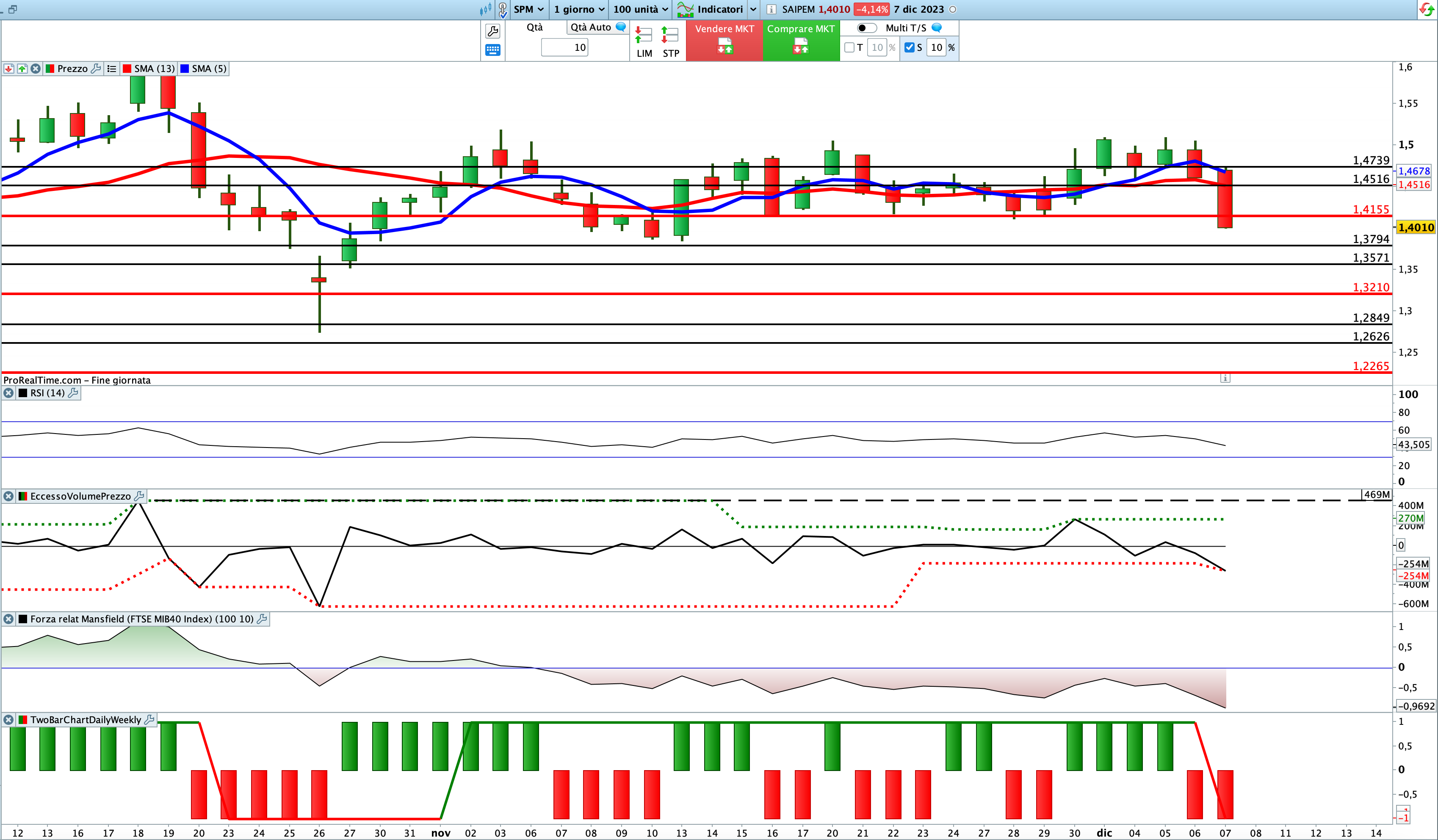Click the 469M volume level label
The image size is (1438, 840).
[1376, 494]
